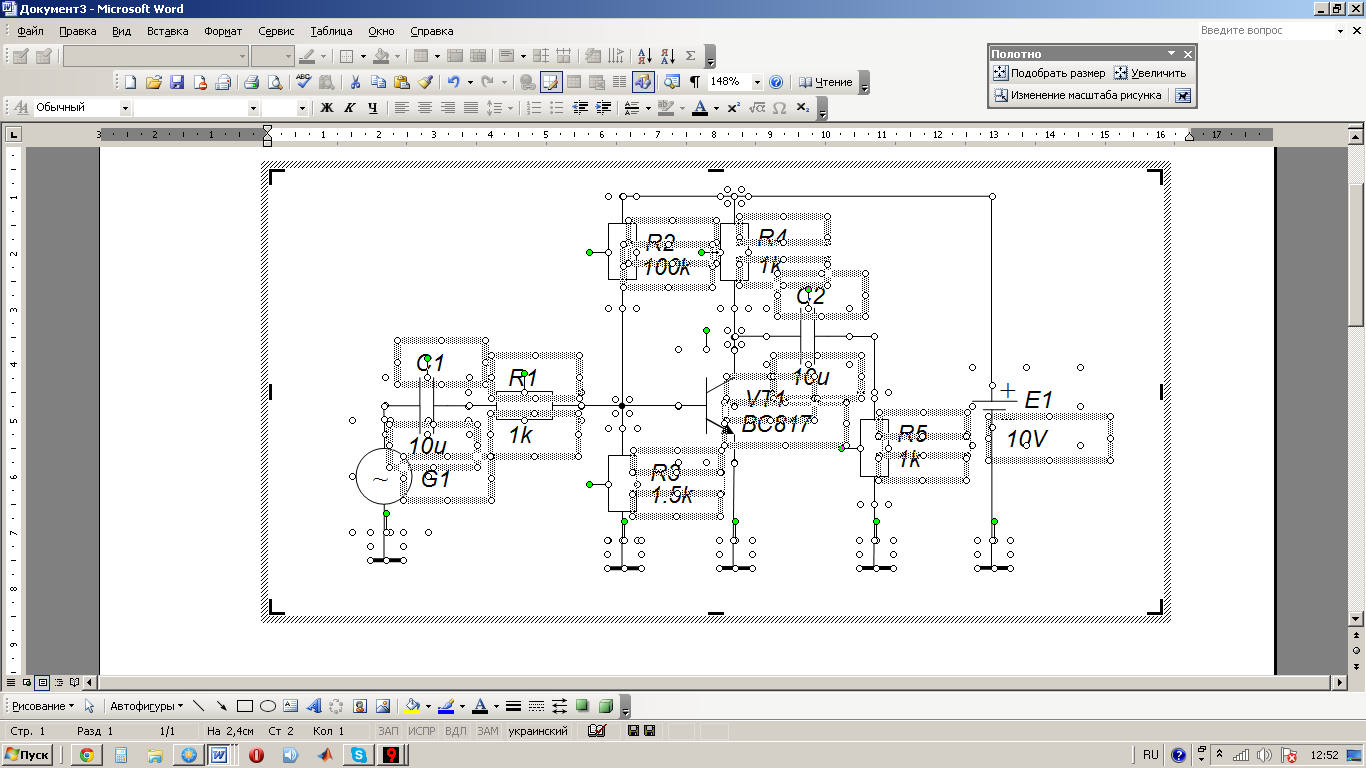Toggle the non-printing characters paragraph mark
Screen dimensions: 1366x768
tap(694, 82)
